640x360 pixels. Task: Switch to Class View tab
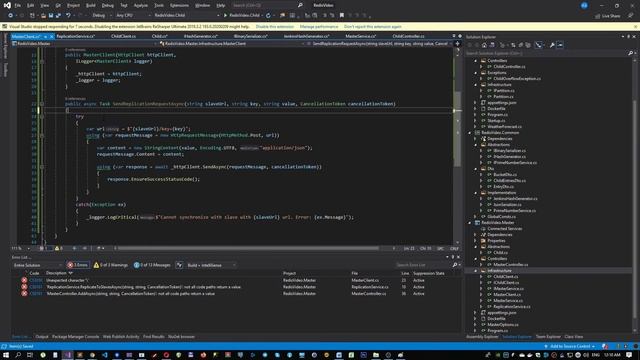(x=573, y=337)
